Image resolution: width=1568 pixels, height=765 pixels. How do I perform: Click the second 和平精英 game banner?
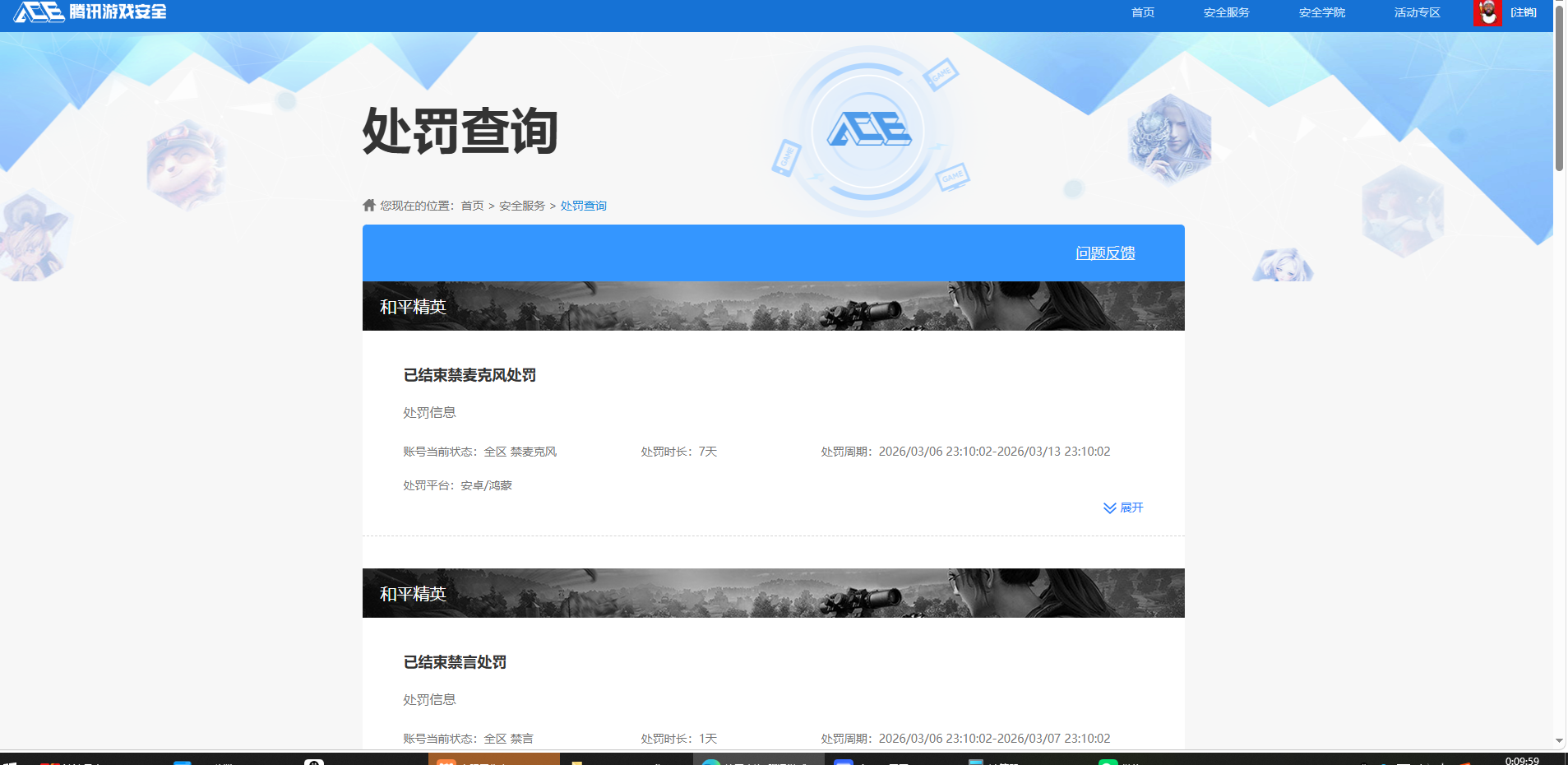pos(774,593)
